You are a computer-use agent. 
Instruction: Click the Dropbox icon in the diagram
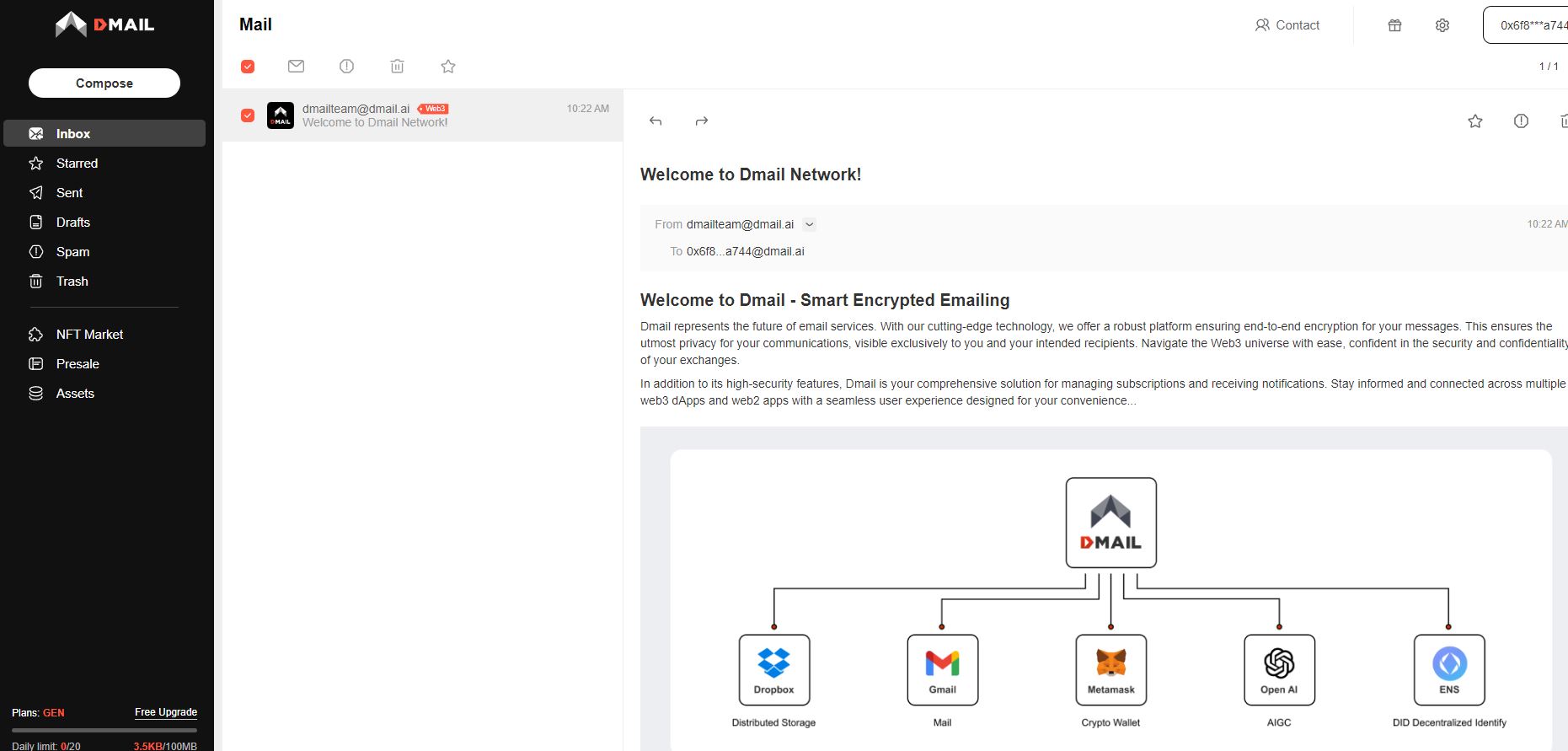pos(774,670)
